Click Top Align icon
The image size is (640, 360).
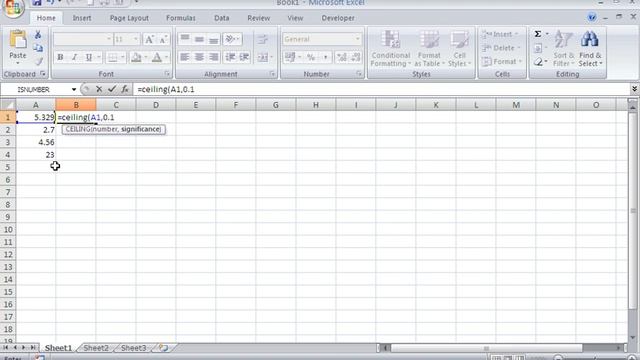pyautogui.click(x=185, y=39)
